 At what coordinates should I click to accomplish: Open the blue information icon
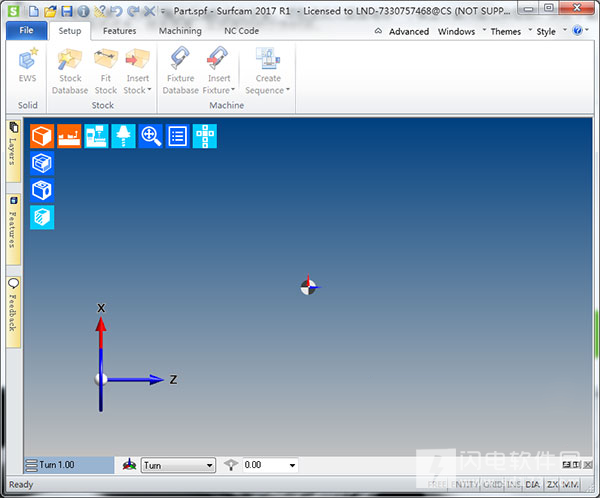[83, 11]
